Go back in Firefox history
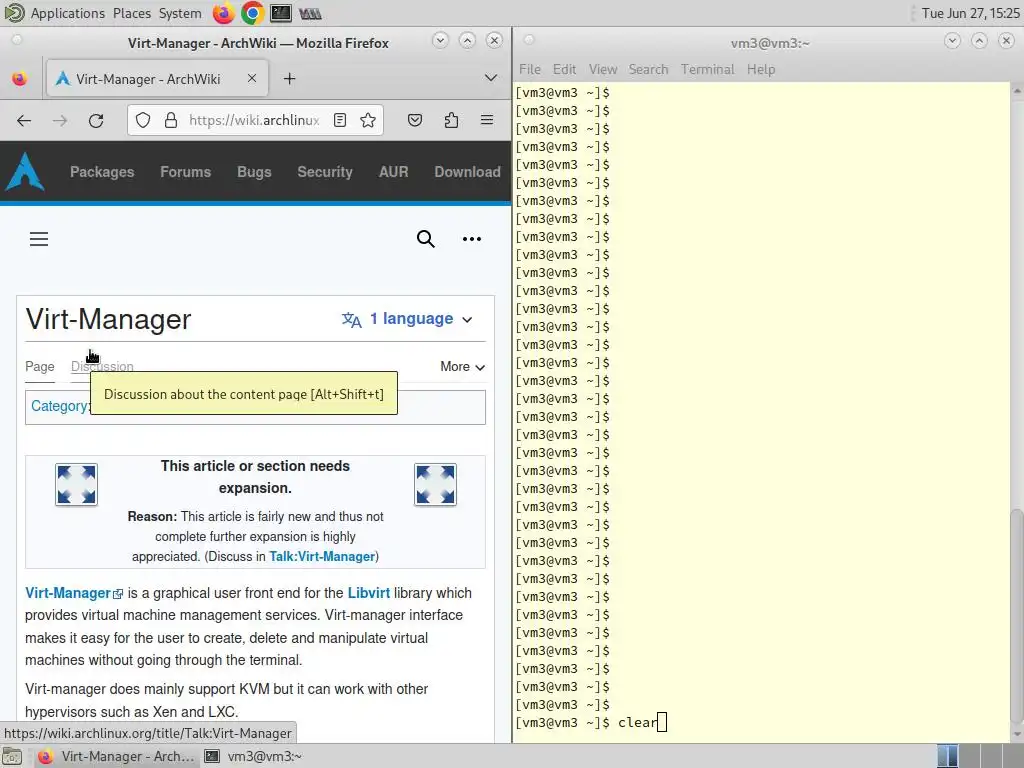 click(24, 120)
